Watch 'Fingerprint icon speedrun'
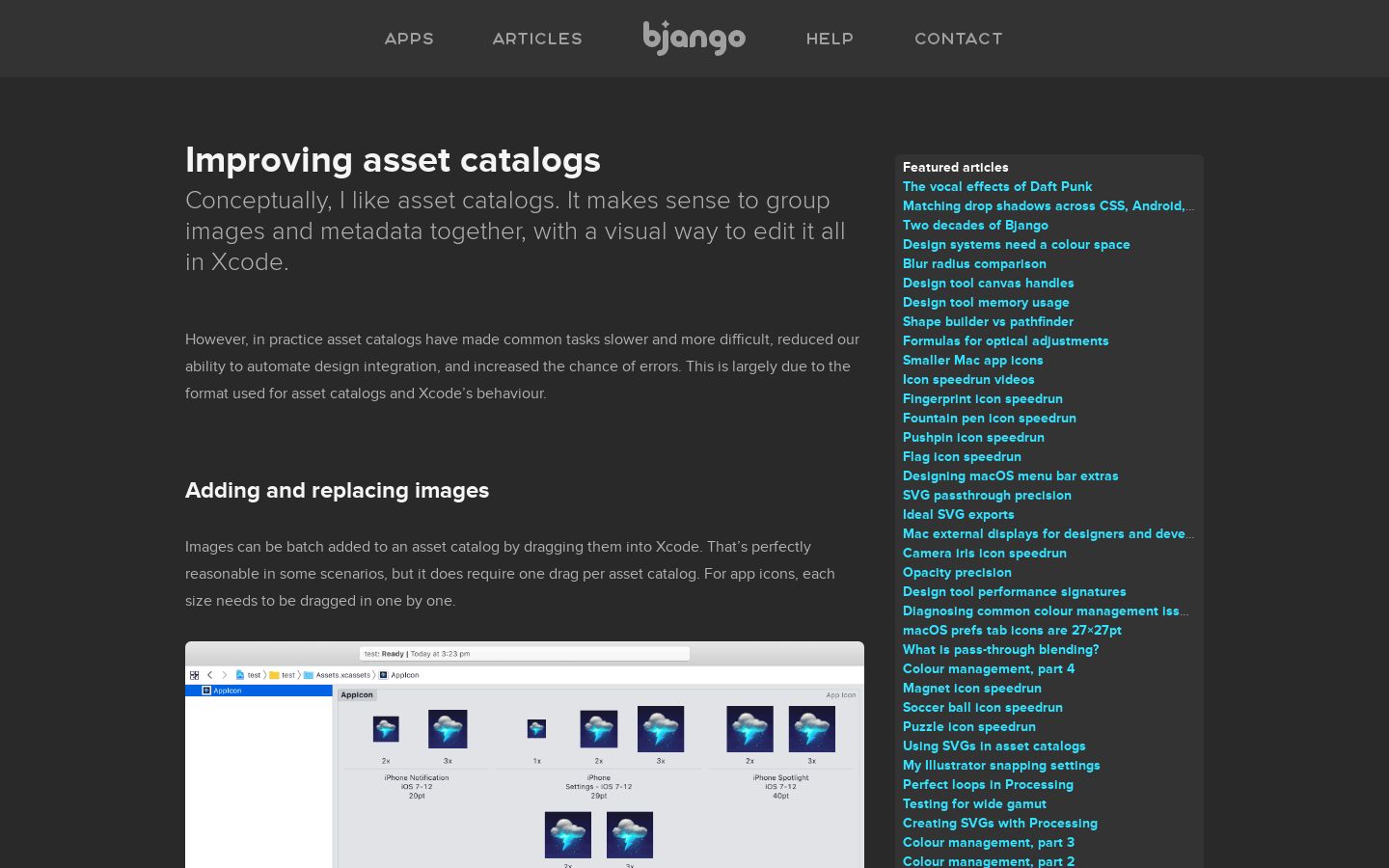Viewport: 1389px width, 868px height. (982, 398)
